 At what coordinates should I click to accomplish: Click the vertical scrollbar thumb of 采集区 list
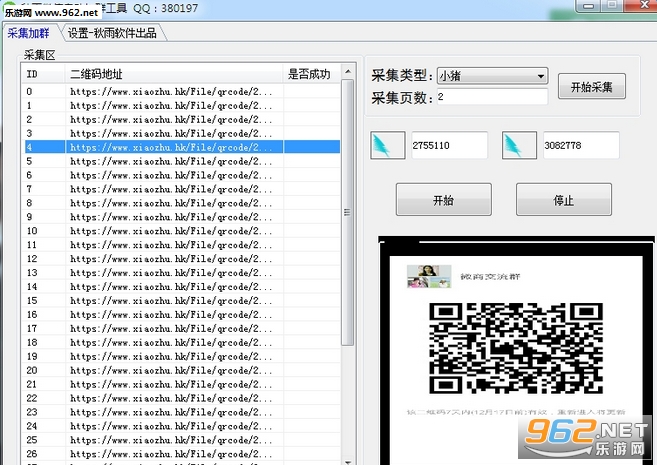pyautogui.click(x=347, y=213)
